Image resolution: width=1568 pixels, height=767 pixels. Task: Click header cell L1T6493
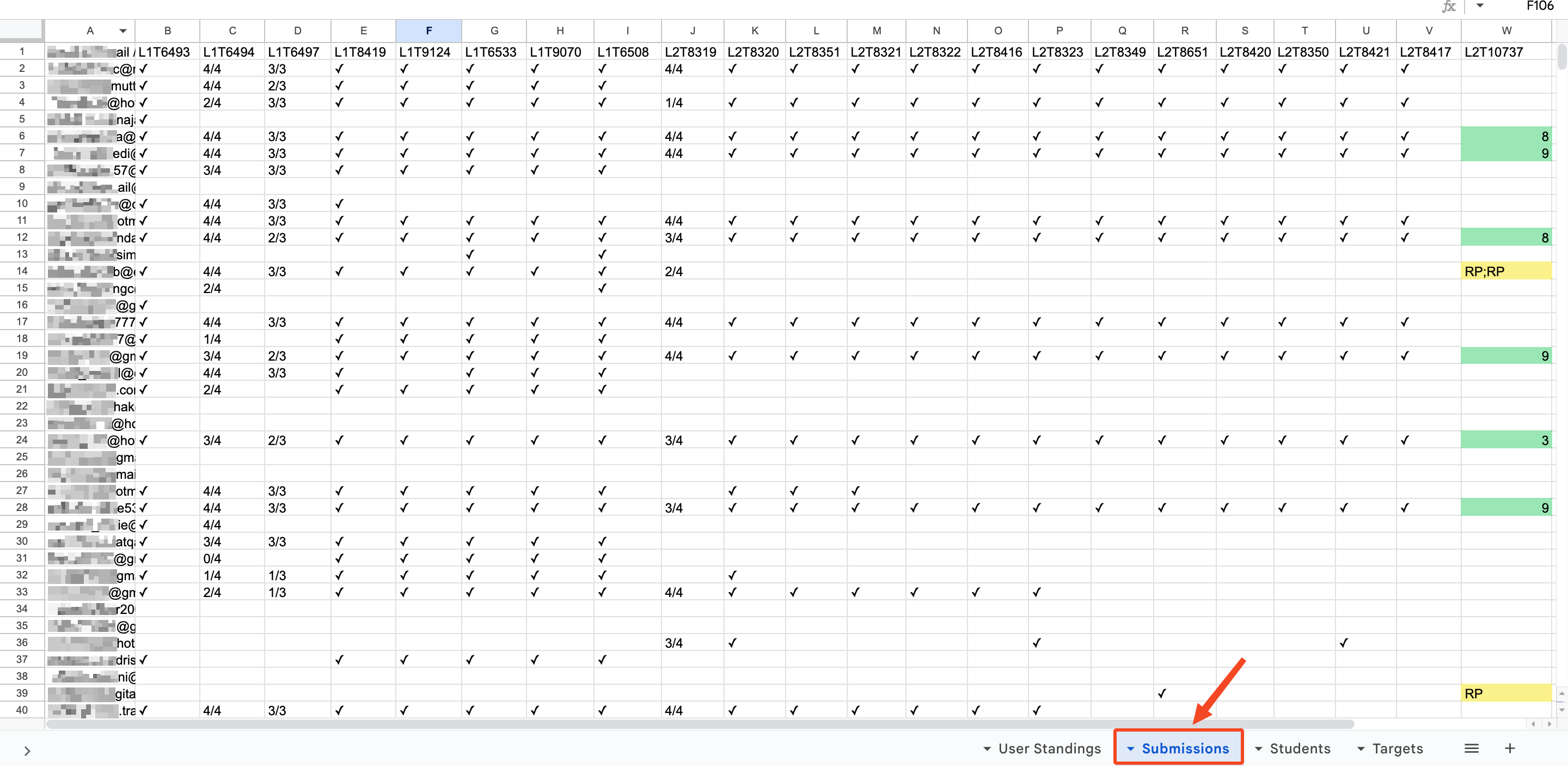tap(167, 52)
